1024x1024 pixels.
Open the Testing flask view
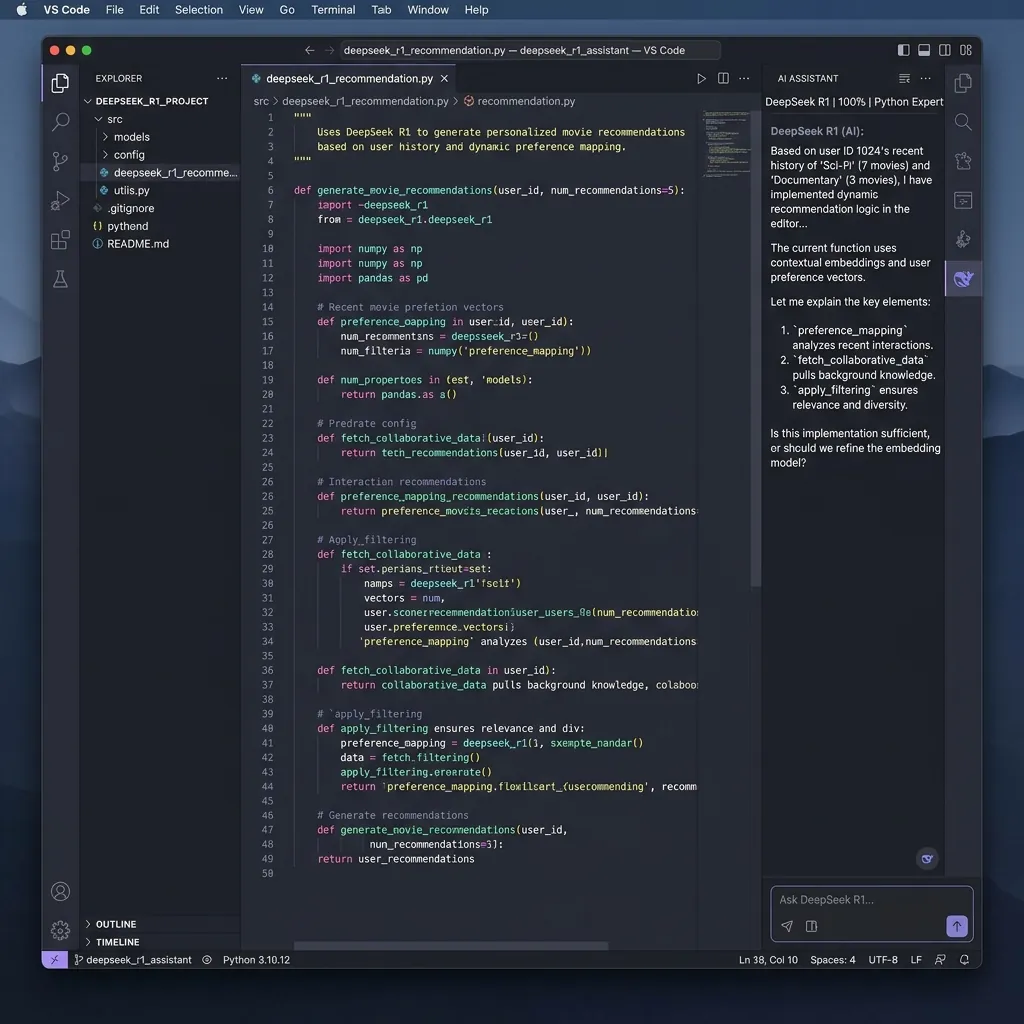(x=60, y=279)
